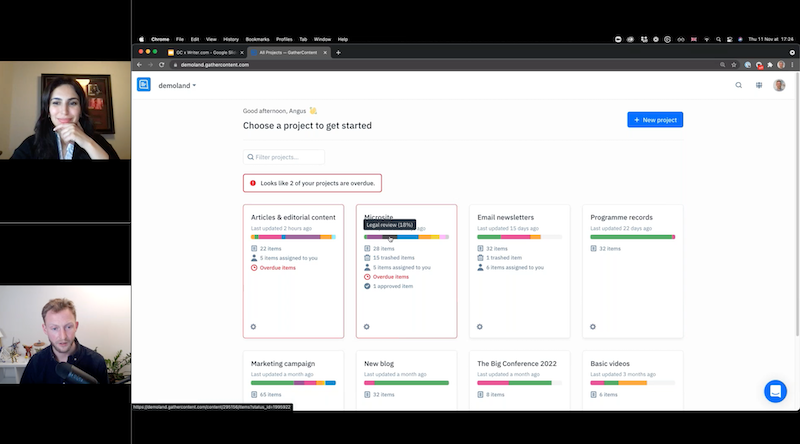Select the woman's video thumbnail
The height and width of the screenshot is (444, 800).
tap(65, 110)
